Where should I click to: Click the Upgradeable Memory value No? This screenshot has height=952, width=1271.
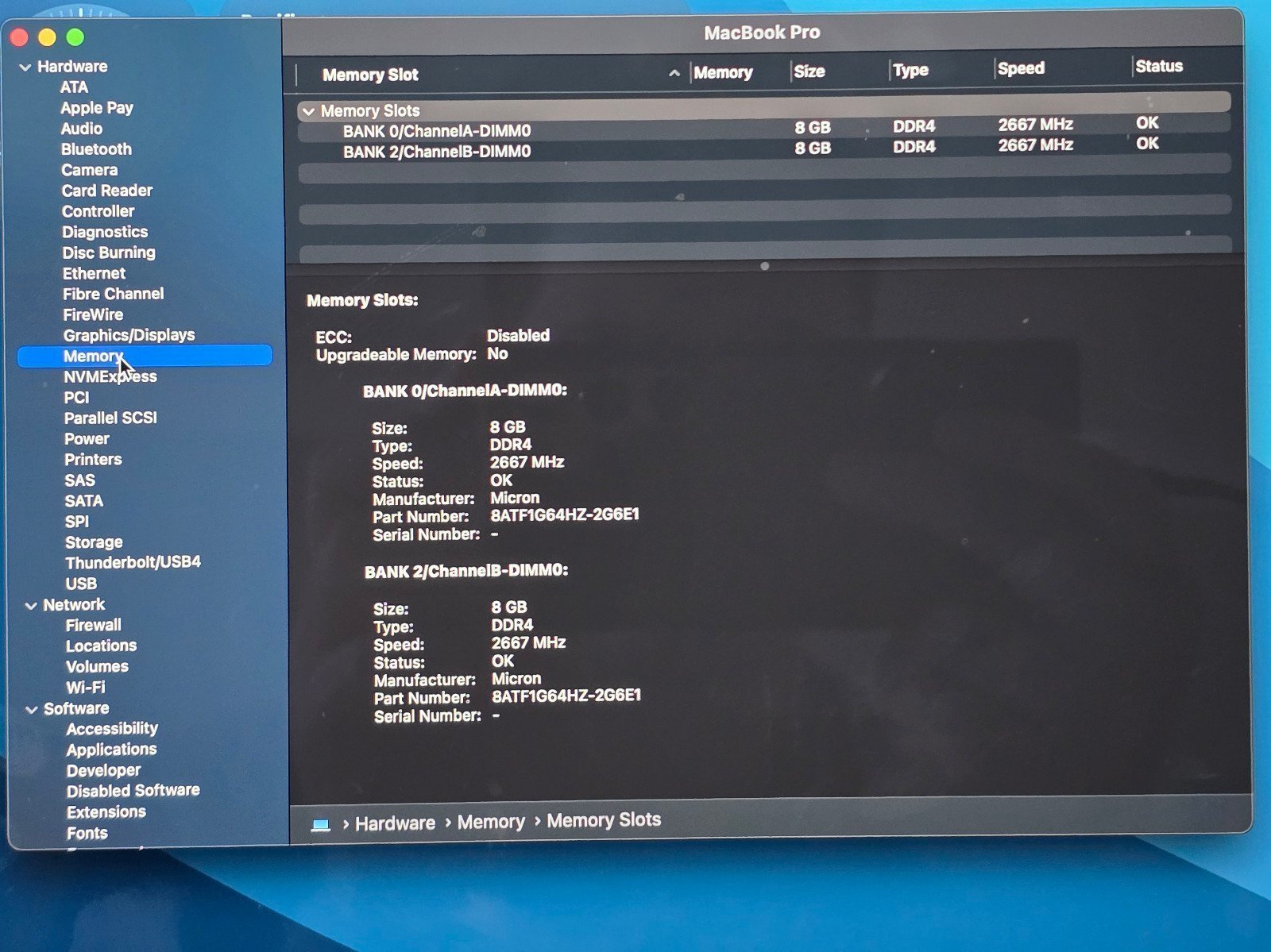(x=497, y=353)
